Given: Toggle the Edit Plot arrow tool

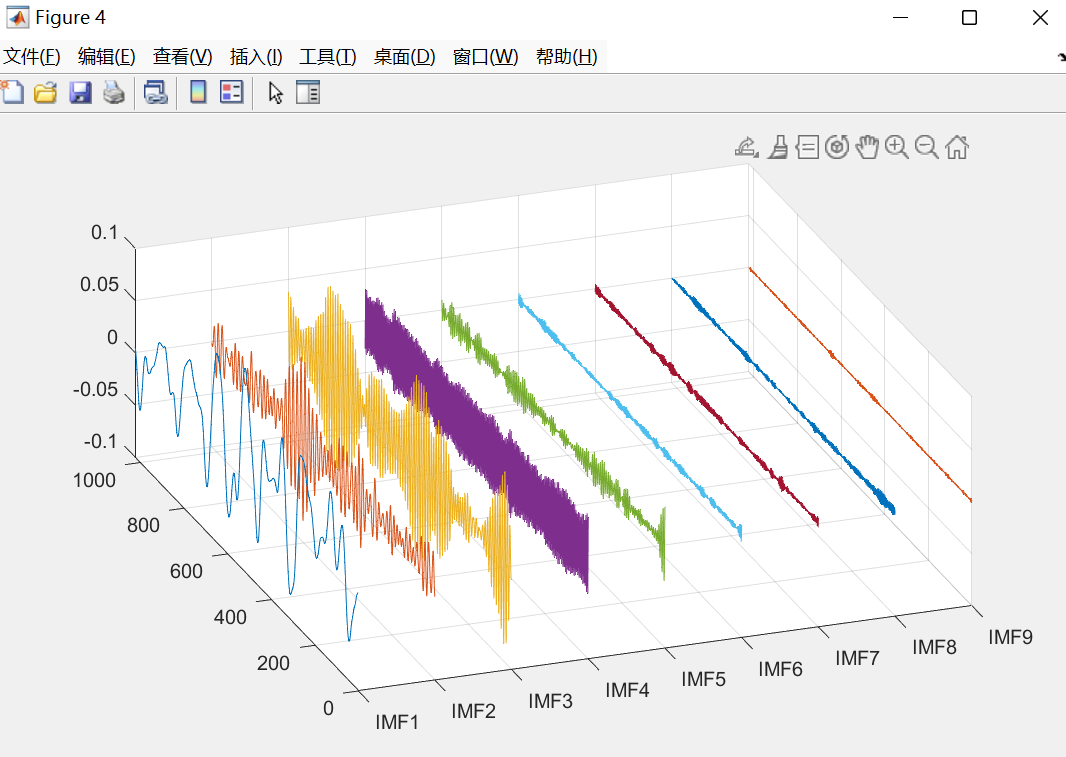Looking at the screenshot, I should [x=276, y=93].
